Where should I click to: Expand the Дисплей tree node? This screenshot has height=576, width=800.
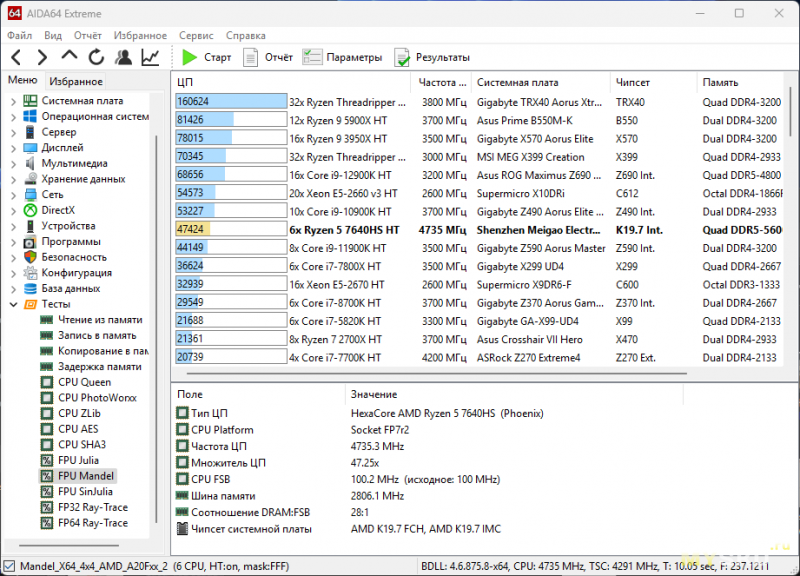point(13,148)
